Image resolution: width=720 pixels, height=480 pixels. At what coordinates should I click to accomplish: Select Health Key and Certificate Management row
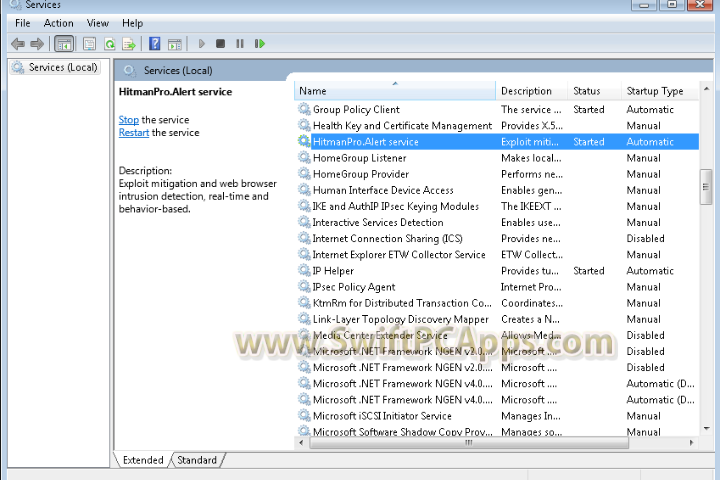coord(497,125)
